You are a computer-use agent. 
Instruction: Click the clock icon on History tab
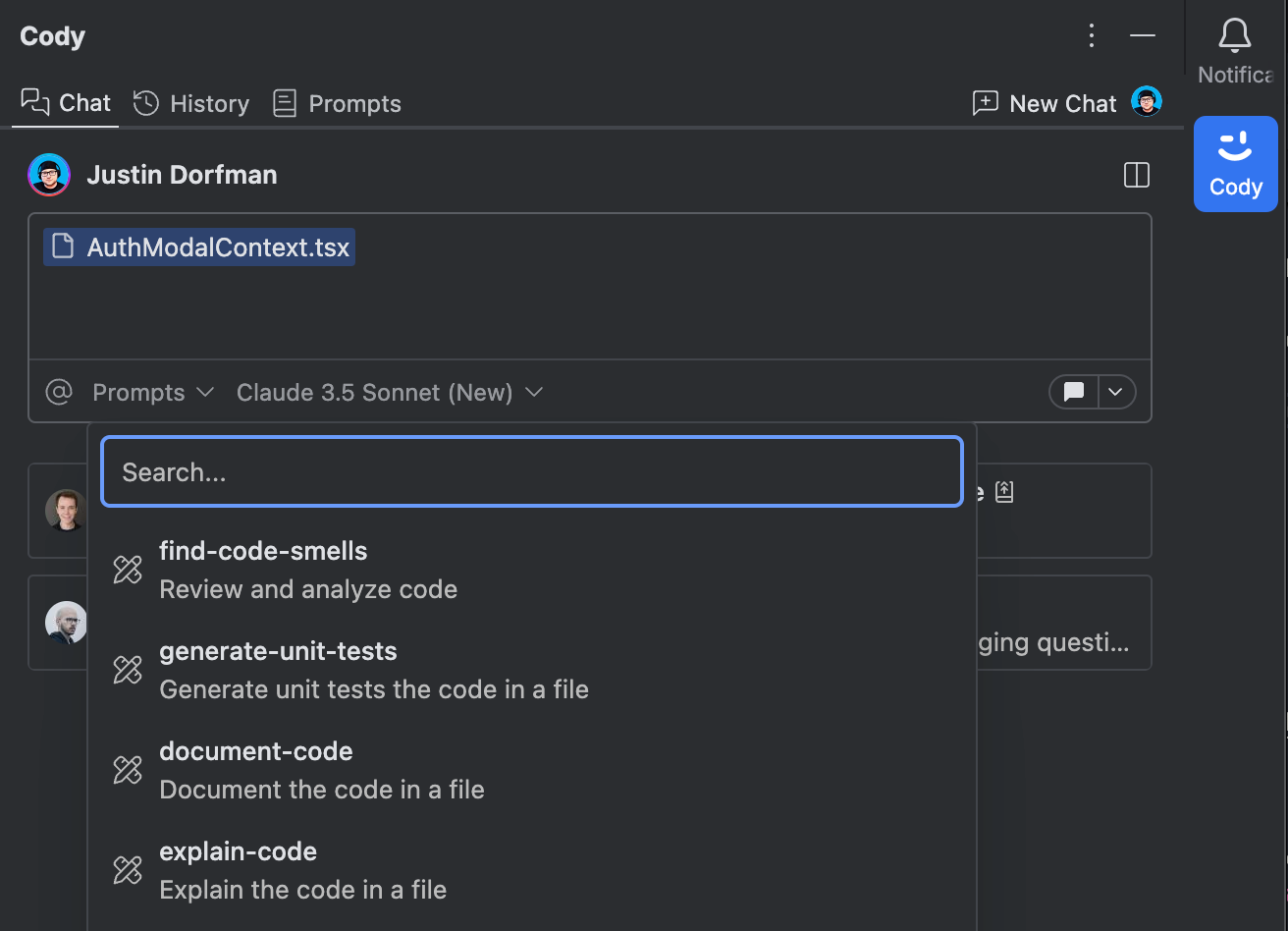click(146, 103)
